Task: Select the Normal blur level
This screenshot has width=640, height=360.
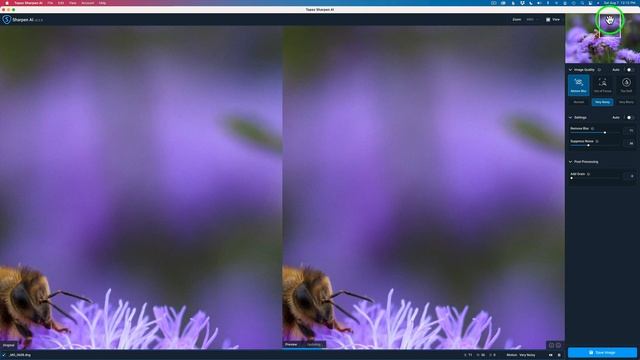Action: pos(579,102)
